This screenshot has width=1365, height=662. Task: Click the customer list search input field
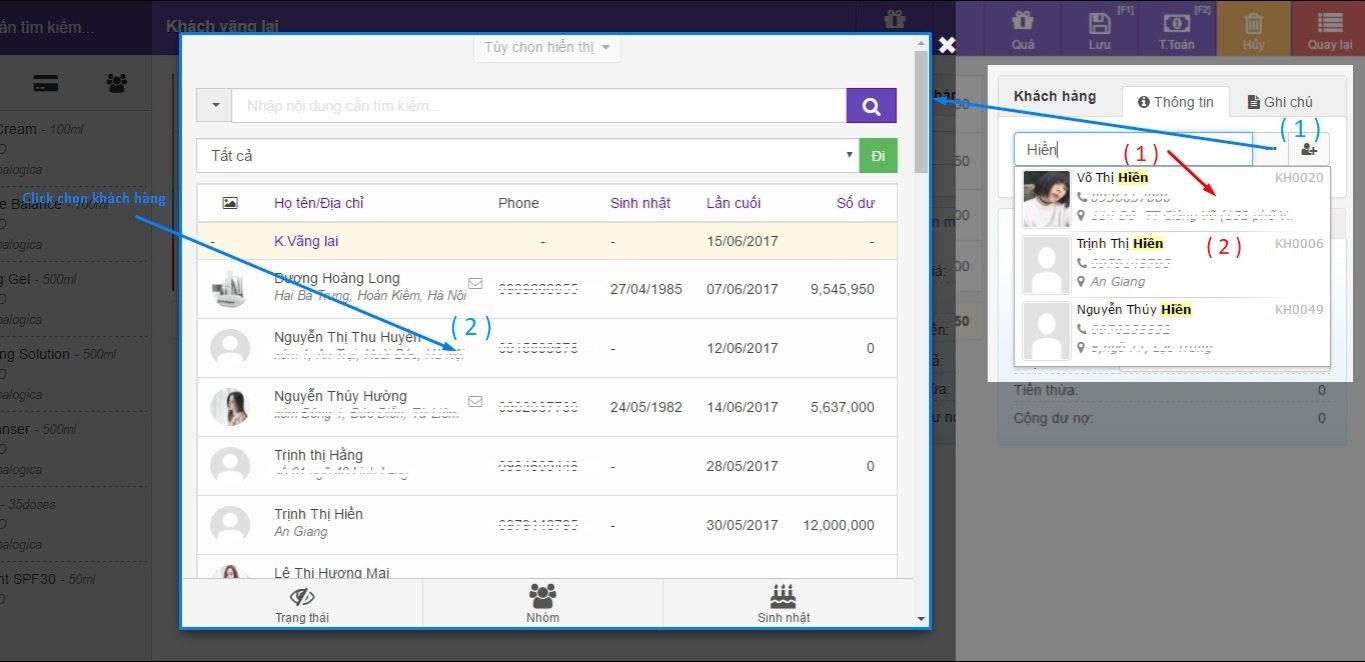point(538,106)
